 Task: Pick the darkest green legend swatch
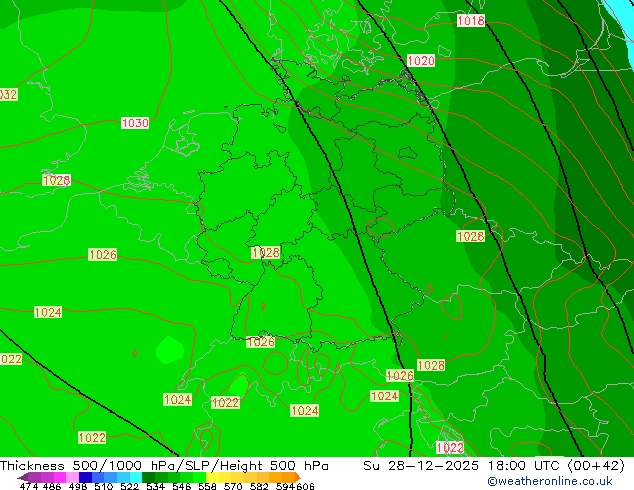pyautogui.click(x=148, y=477)
